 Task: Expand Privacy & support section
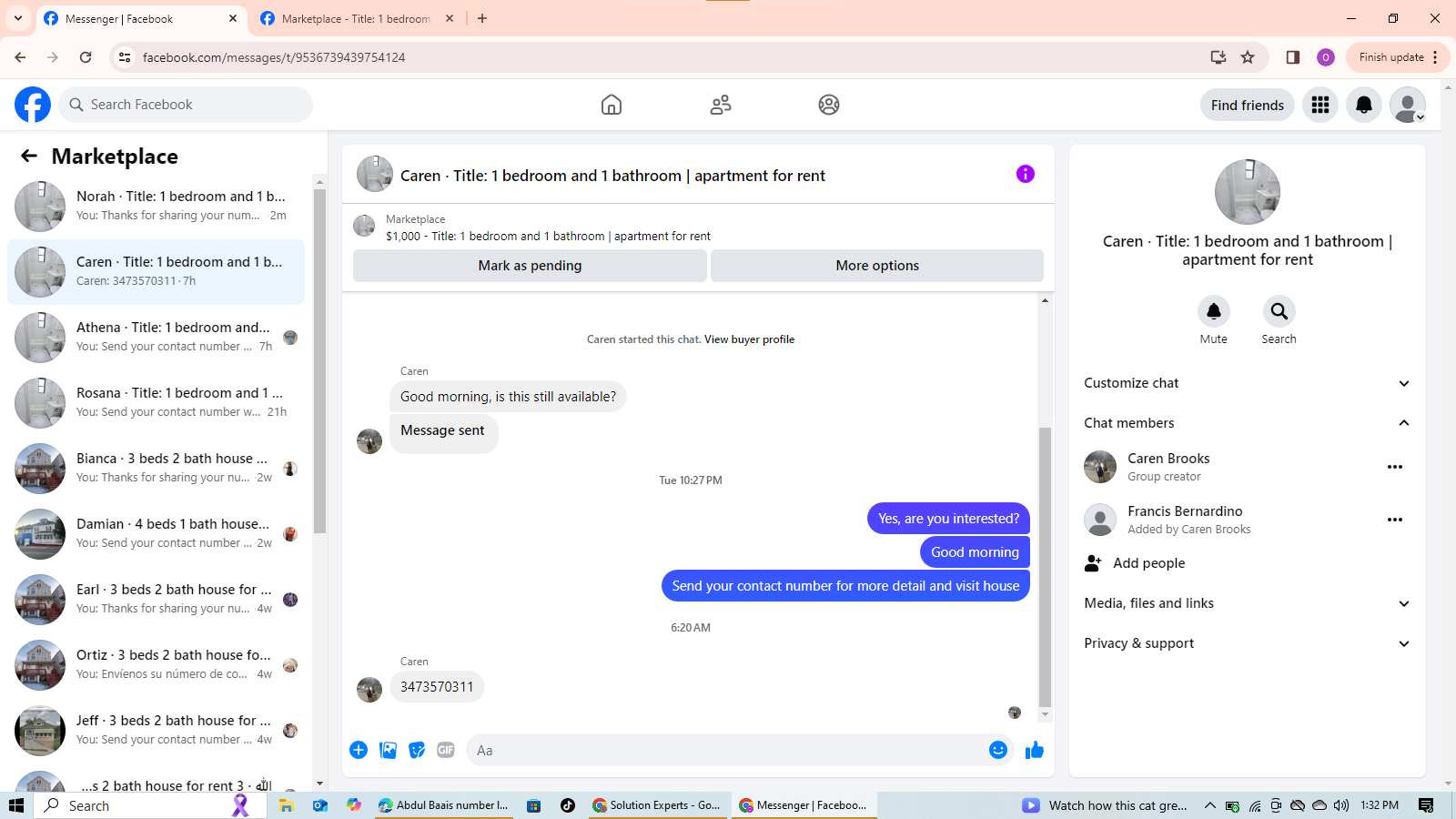tap(1248, 643)
